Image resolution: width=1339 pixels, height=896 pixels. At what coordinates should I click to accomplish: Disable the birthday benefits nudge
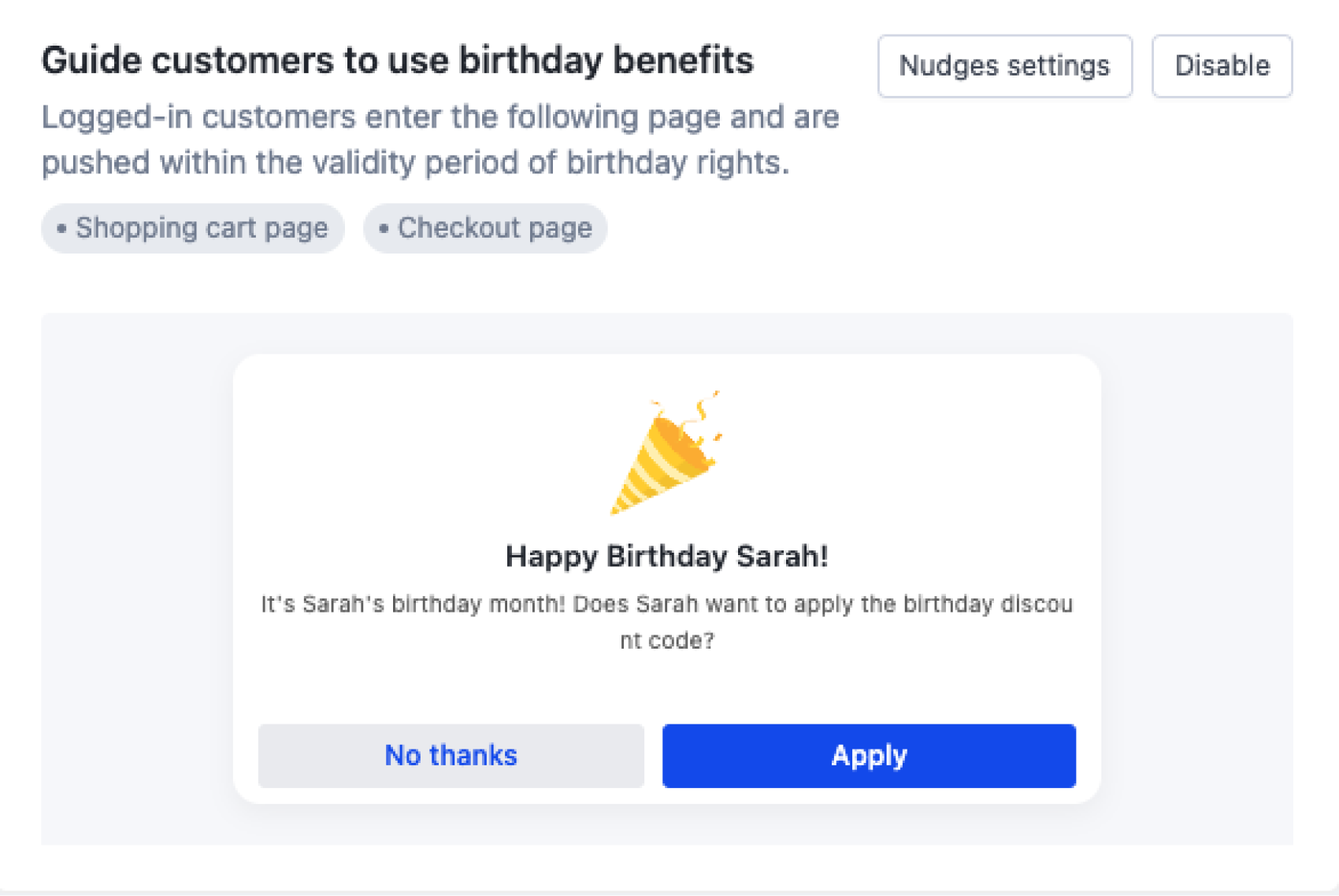click(1221, 66)
